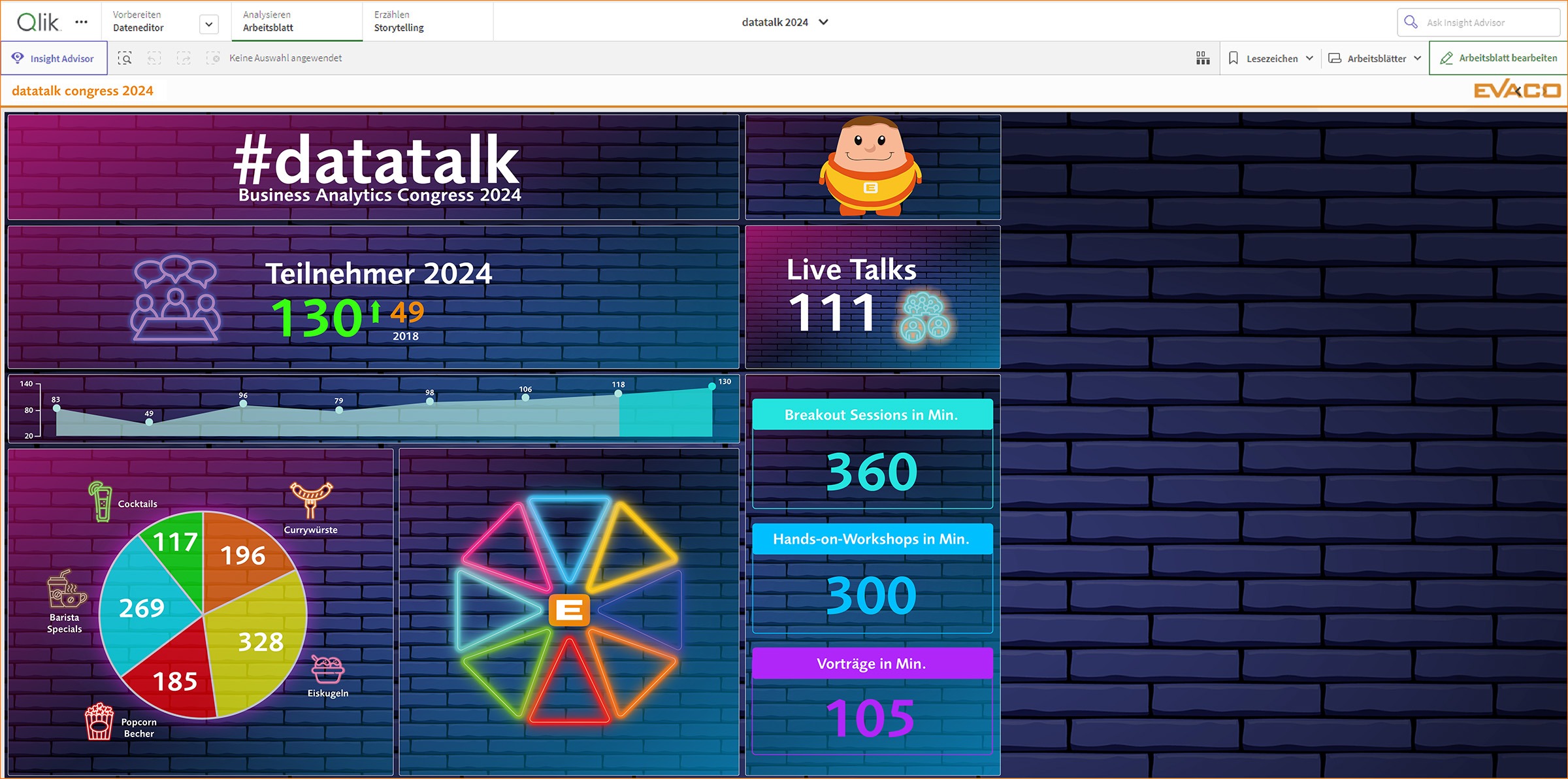Viewport: 1568px width, 779px height.
Task: Select the 130 data point on line chart
Action: 711,386
